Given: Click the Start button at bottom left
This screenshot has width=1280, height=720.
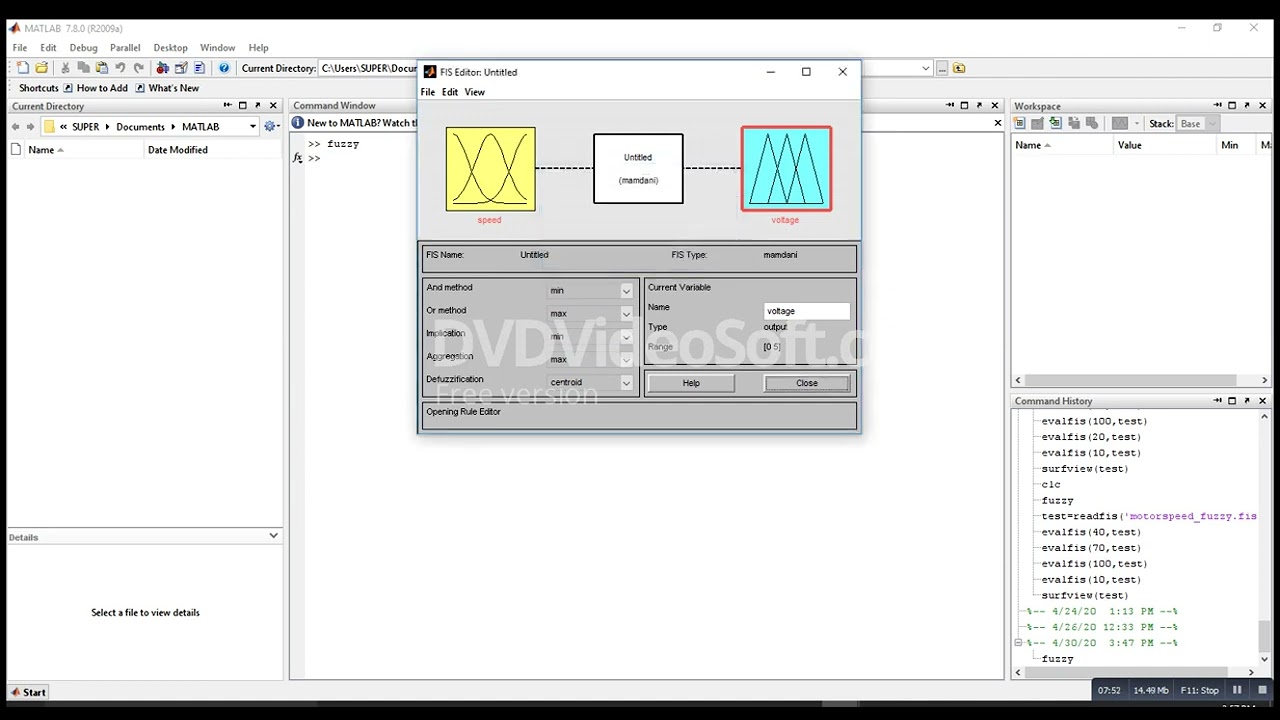Looking at the screenshot, I should point(28,692).
